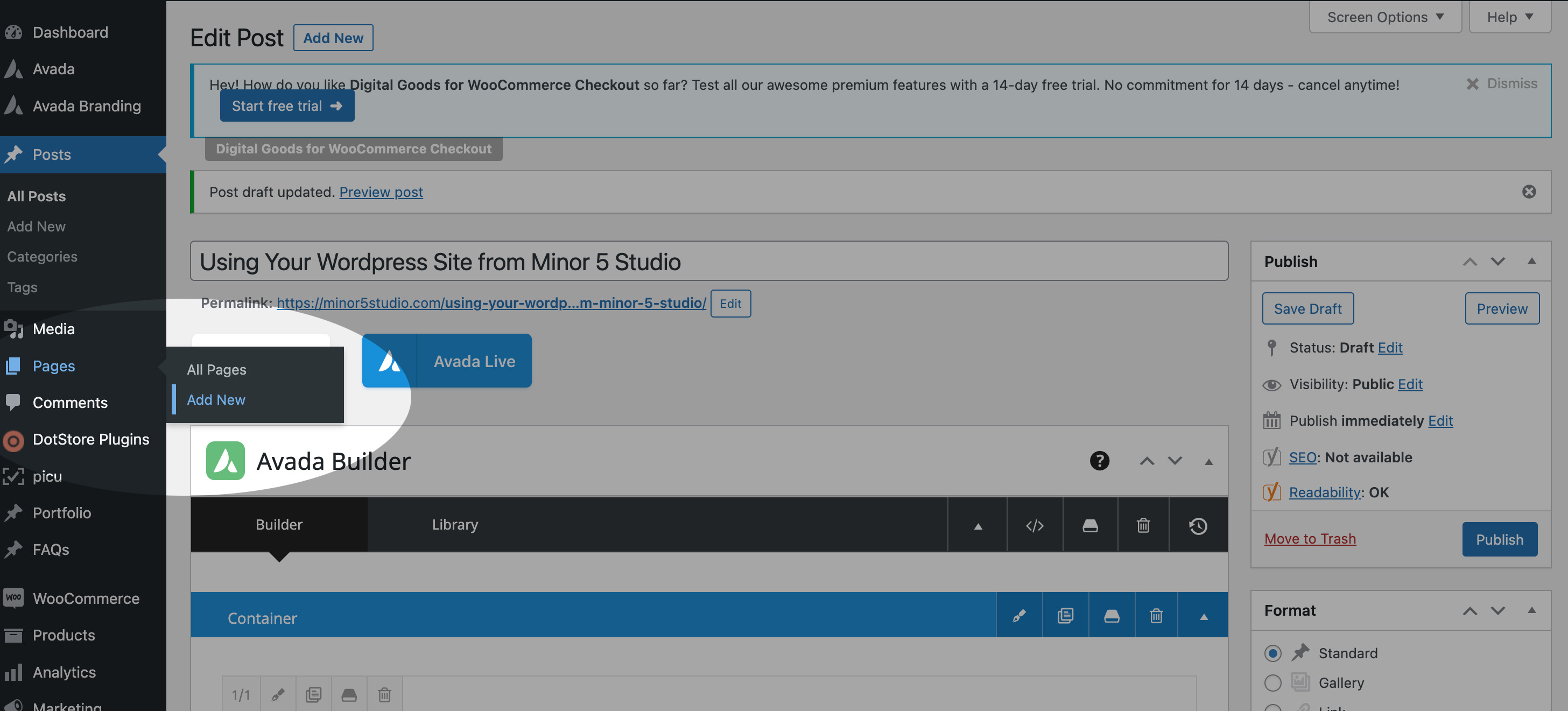
Task: Delete the 1/1 column
Action: pyautogui.click(x=384, y=694)
